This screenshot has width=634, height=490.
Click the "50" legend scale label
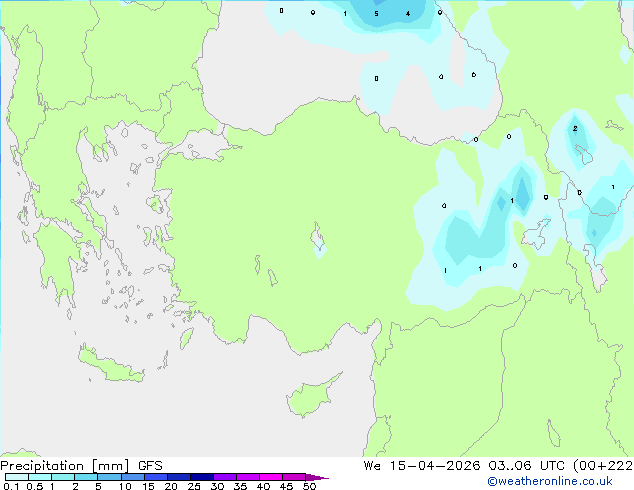tap(309, 486)
